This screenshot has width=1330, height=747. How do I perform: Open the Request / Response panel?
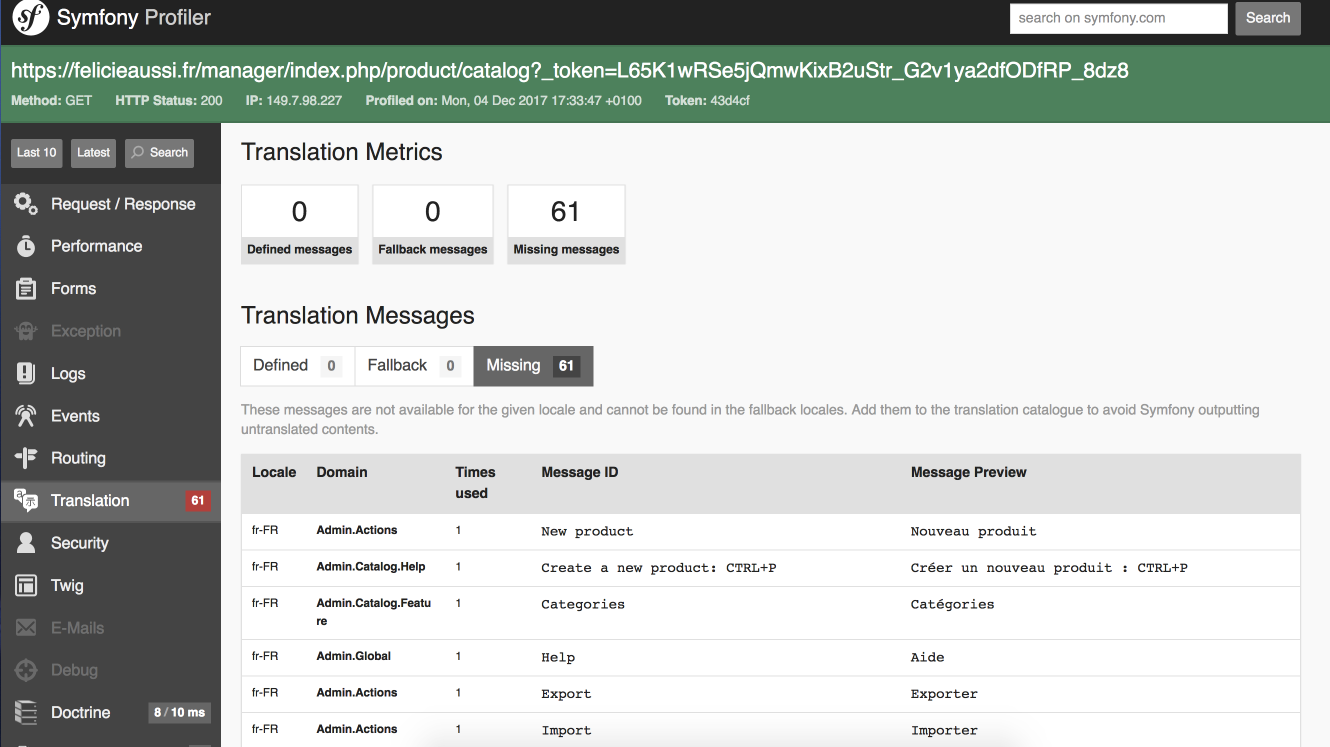tap(110, 204)
